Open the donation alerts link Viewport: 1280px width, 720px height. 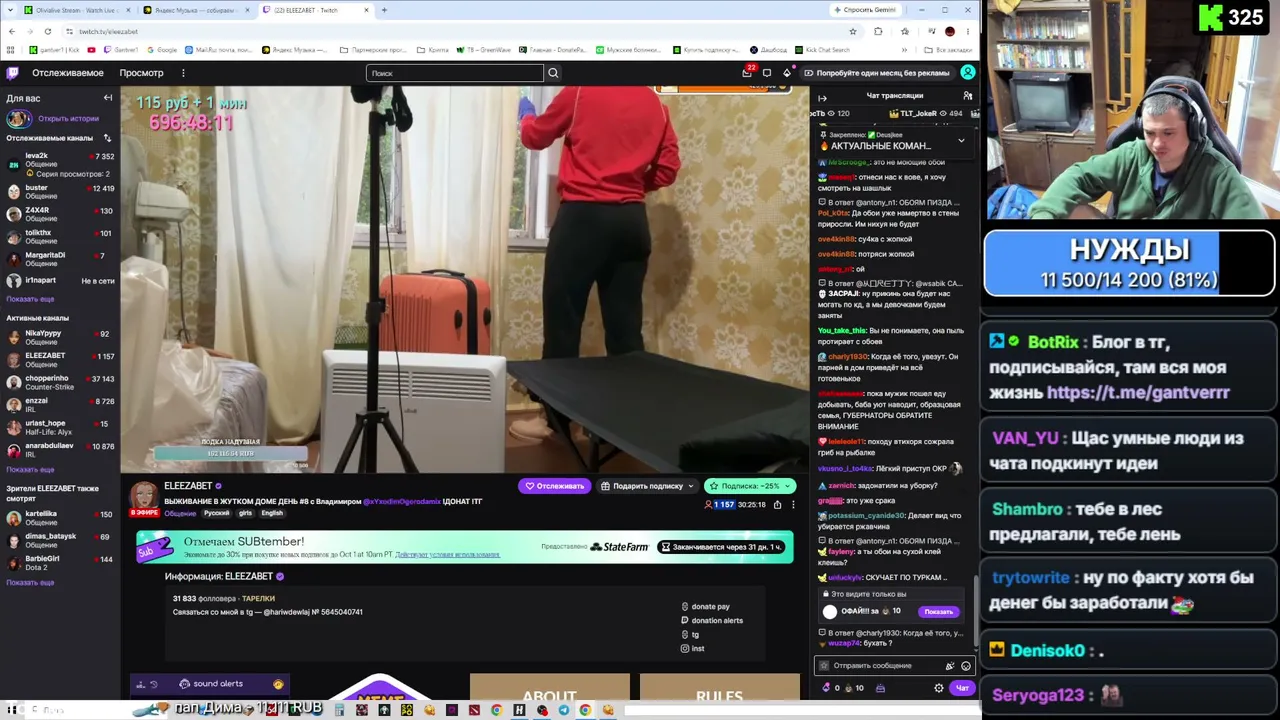(x=712, y=621)
